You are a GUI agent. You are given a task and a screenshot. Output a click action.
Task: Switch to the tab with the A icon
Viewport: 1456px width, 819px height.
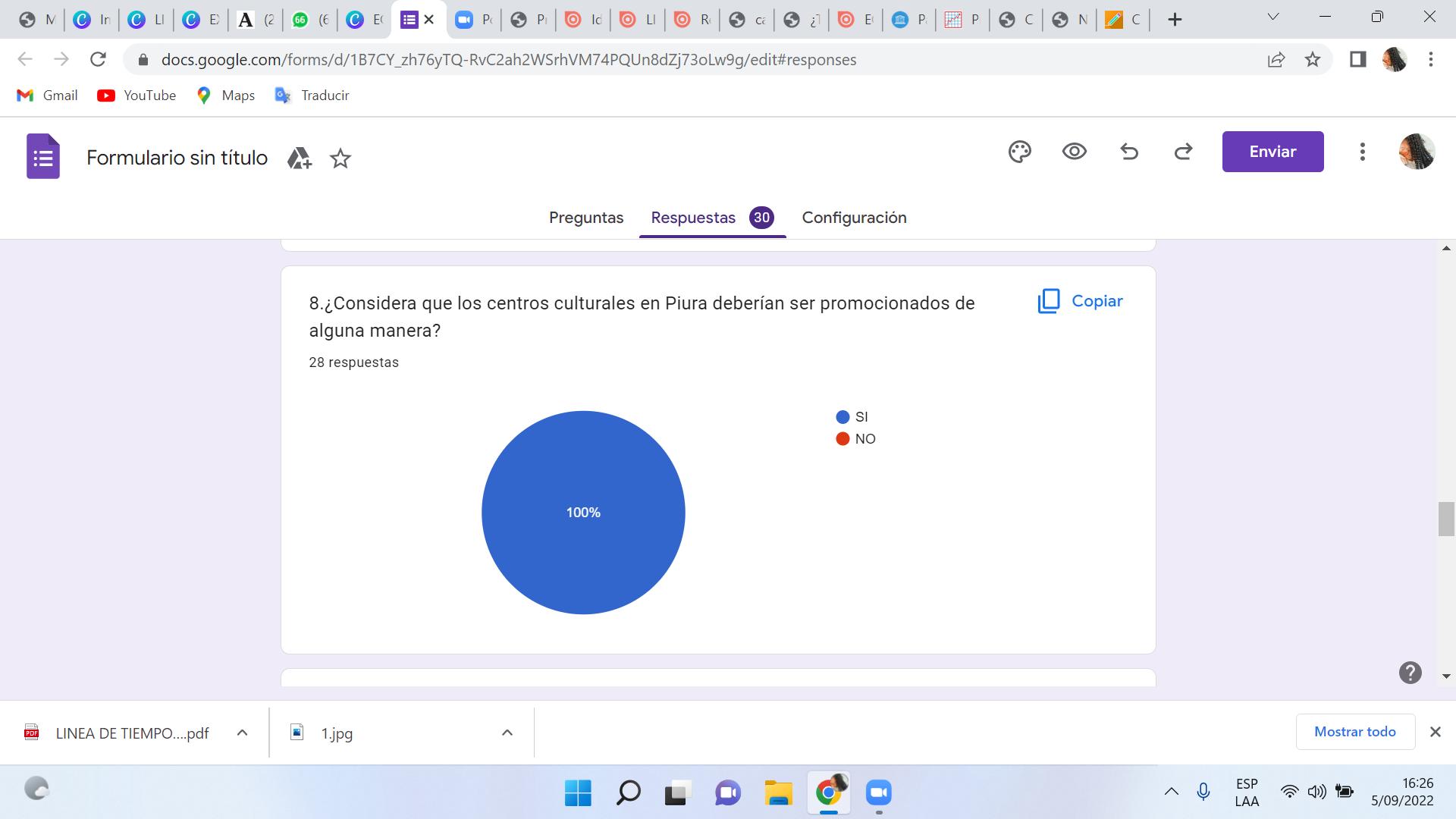click(255, 20)
